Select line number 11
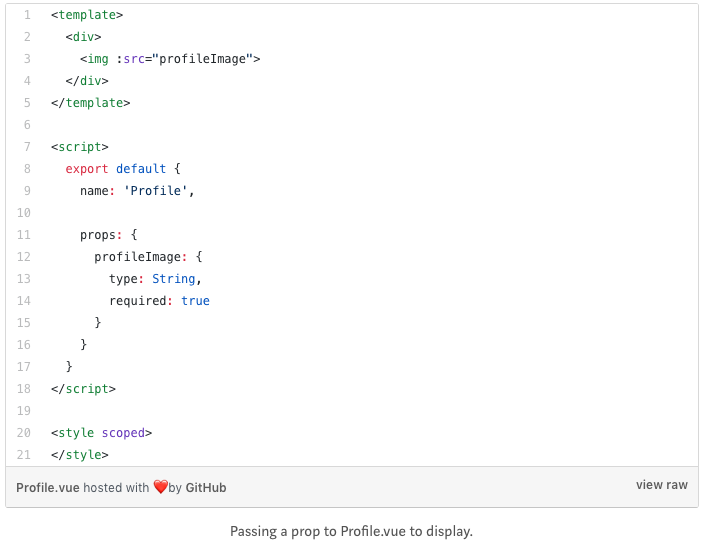Screen dimensions: 707x541 (24, 235)
